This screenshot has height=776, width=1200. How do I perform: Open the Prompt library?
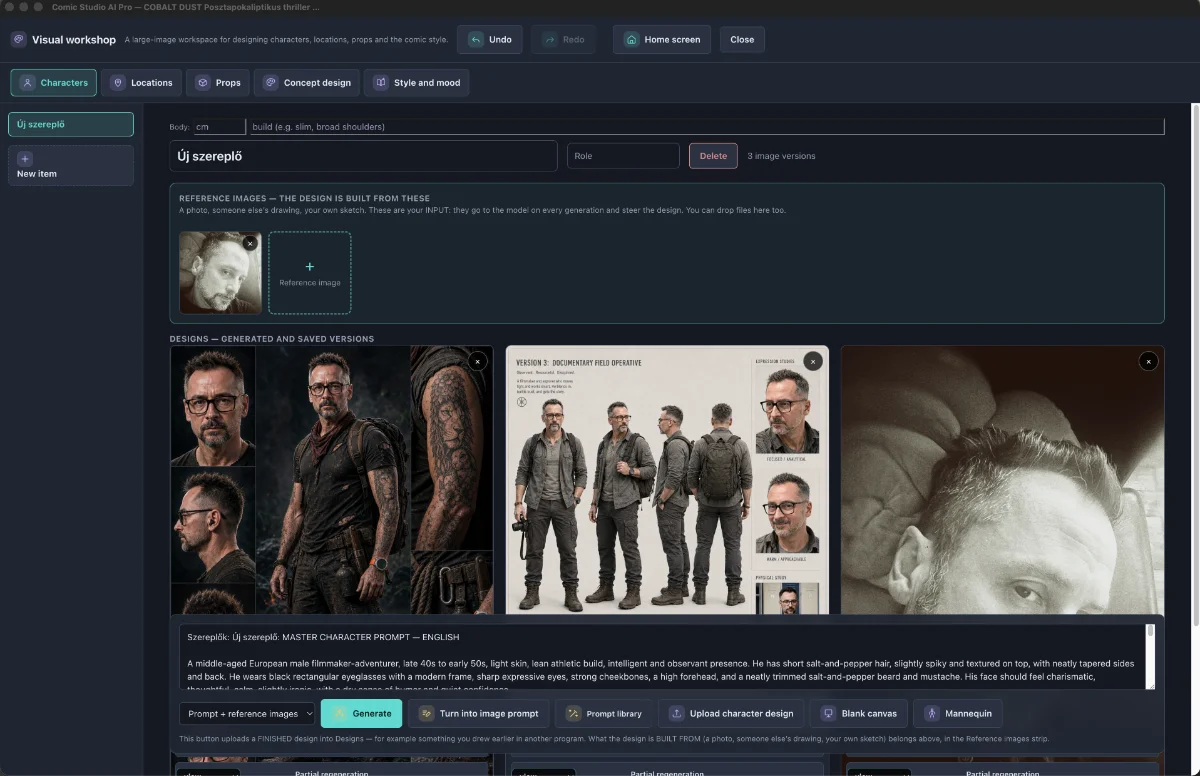click(605, 714)
